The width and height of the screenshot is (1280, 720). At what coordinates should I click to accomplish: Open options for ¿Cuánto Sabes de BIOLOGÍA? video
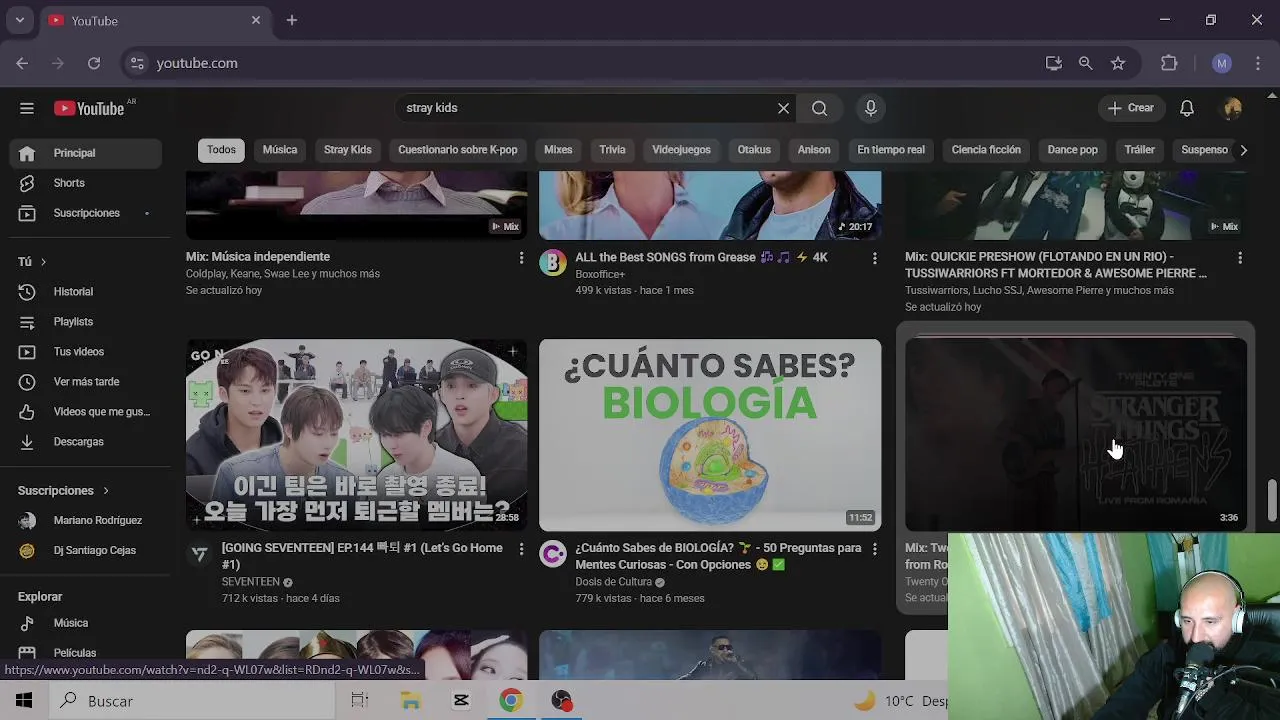(x=875, y=549)
